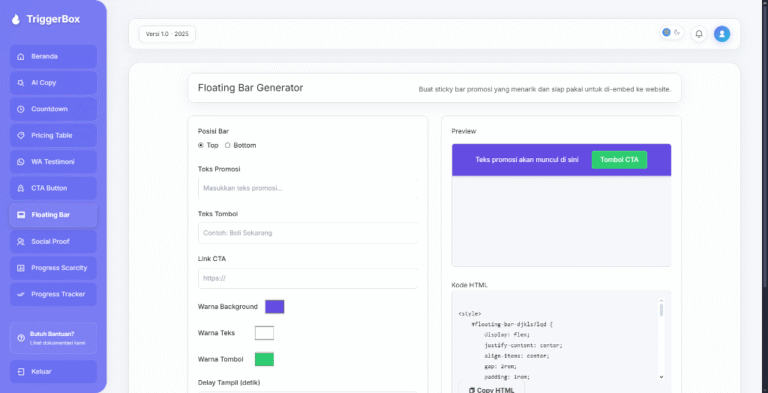Go to the AI Copy page
Screen dimensions: 768x393
(x=53, y=83)
